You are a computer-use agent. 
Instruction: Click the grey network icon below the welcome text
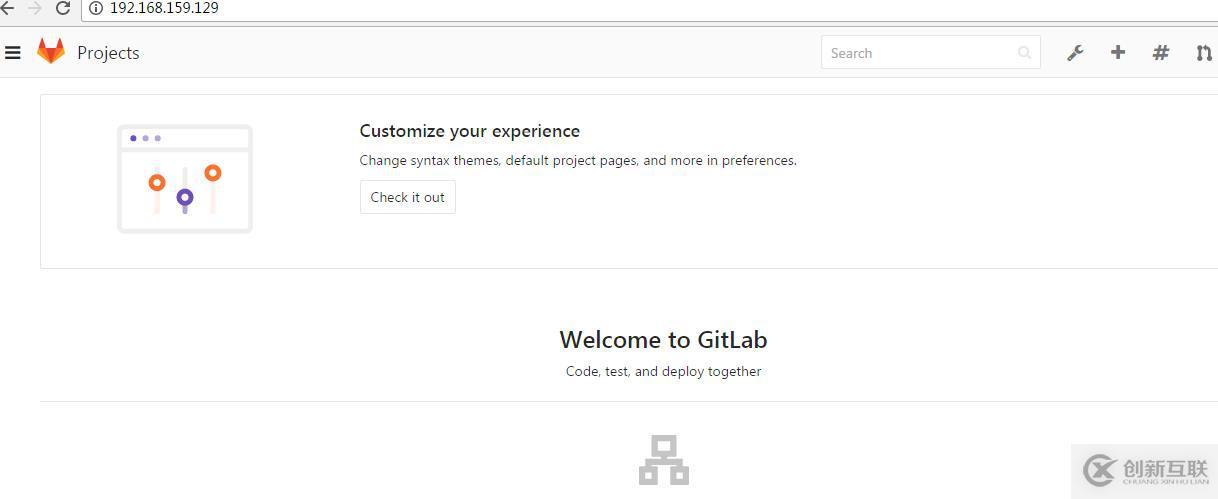point(664,460)
